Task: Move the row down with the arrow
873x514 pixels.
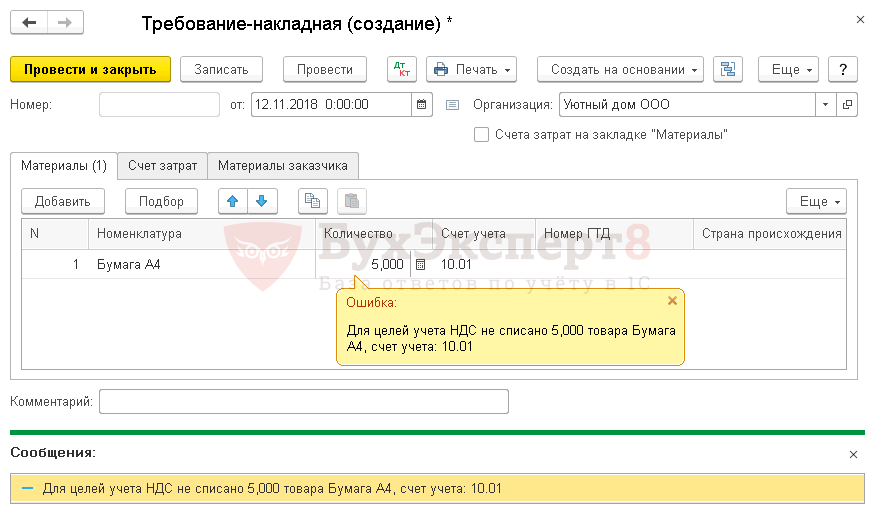Action: click(261, 201)
